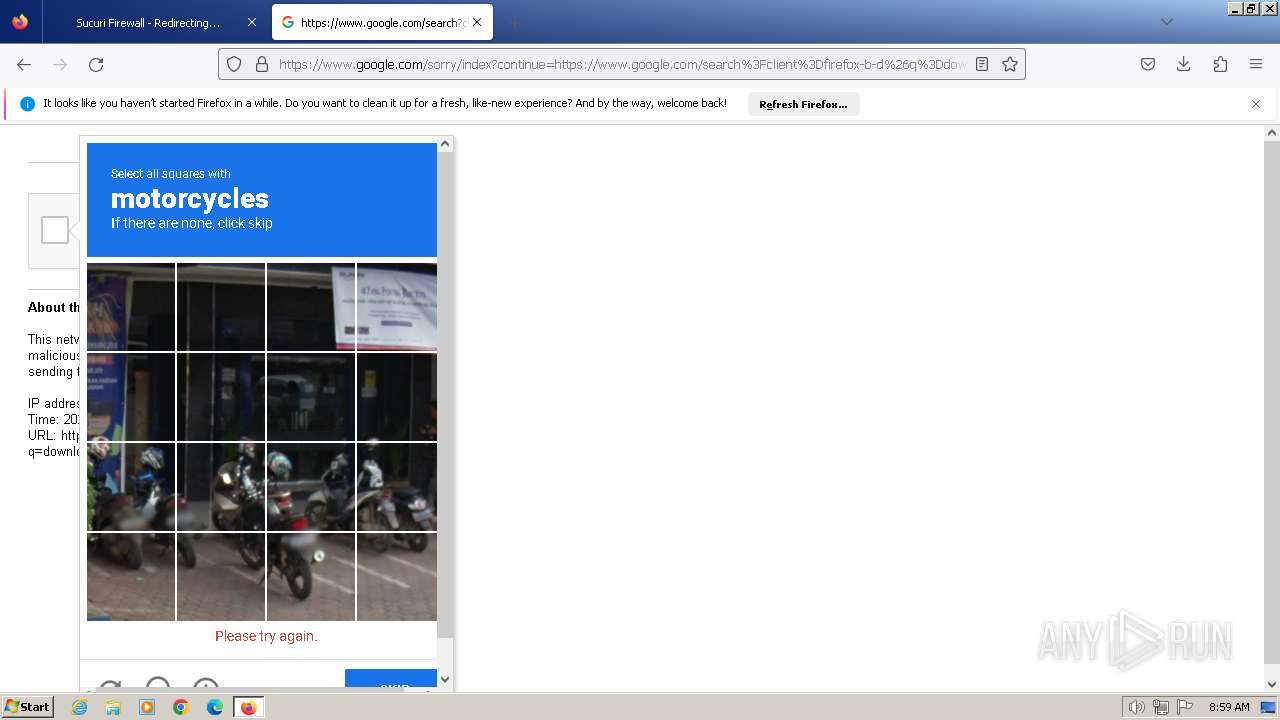Image resolution: width=1280 pixels, height=720 pixels.
Task: Go forward one page
Action: click(x=60, y=64)
